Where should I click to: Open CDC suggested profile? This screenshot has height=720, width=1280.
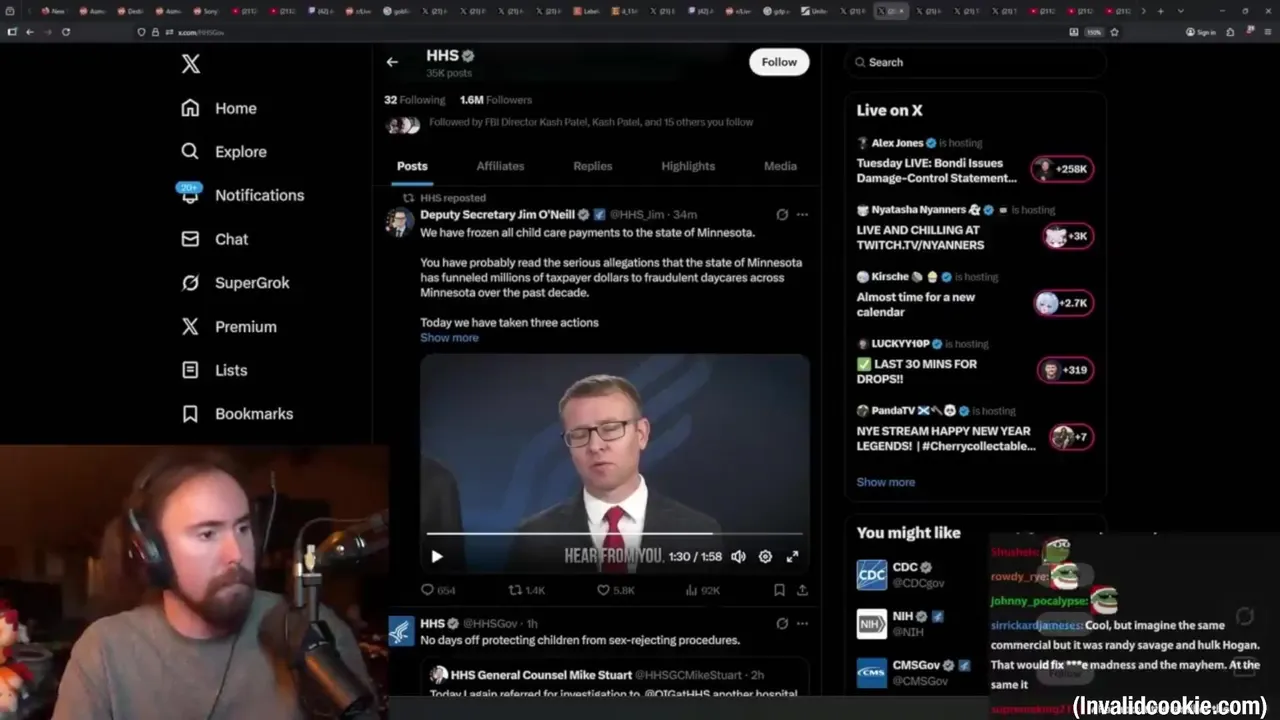[x=905, y=575]
